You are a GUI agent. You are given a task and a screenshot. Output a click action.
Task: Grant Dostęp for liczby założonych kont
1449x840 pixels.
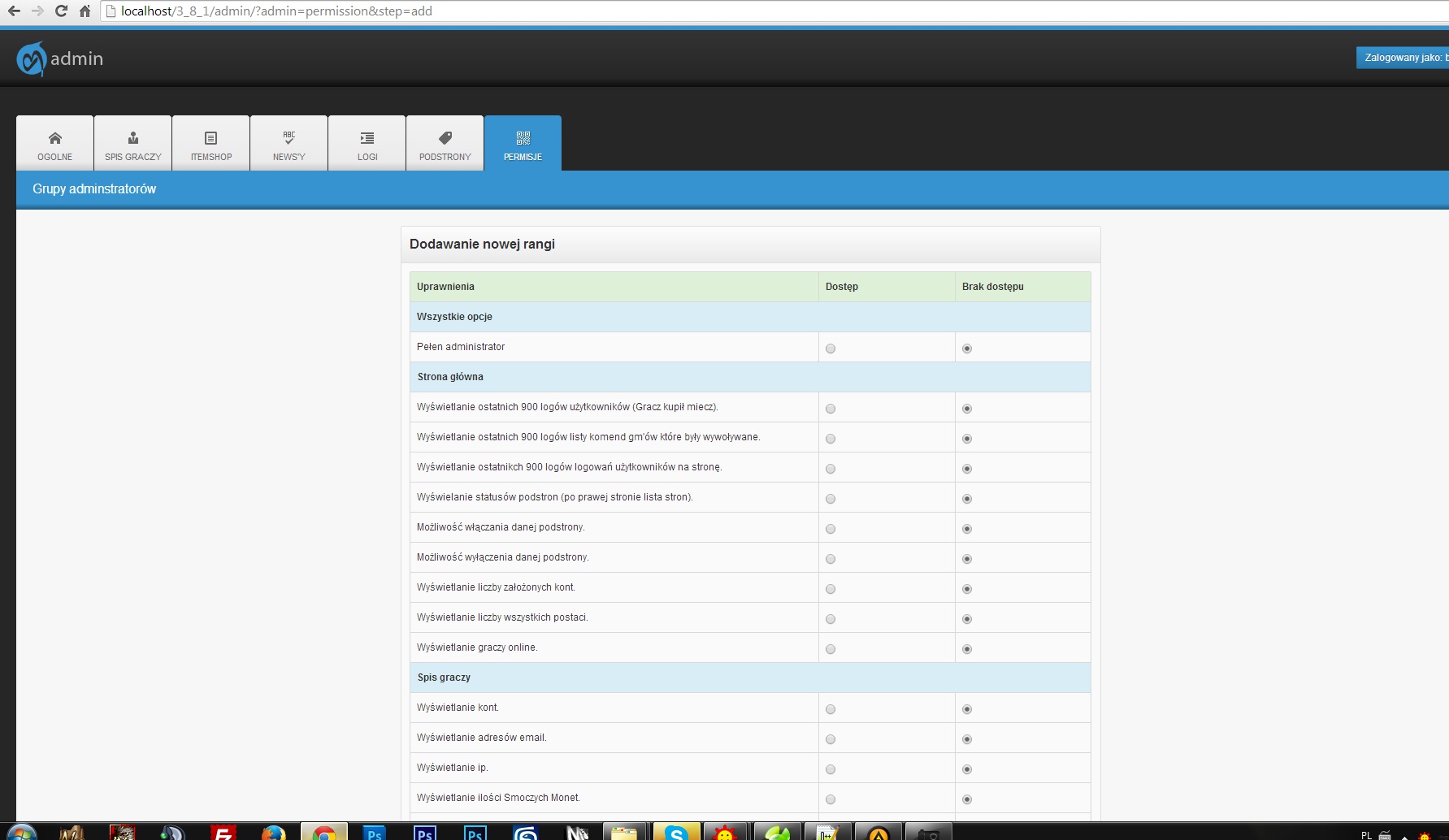(x=831, y=589)
